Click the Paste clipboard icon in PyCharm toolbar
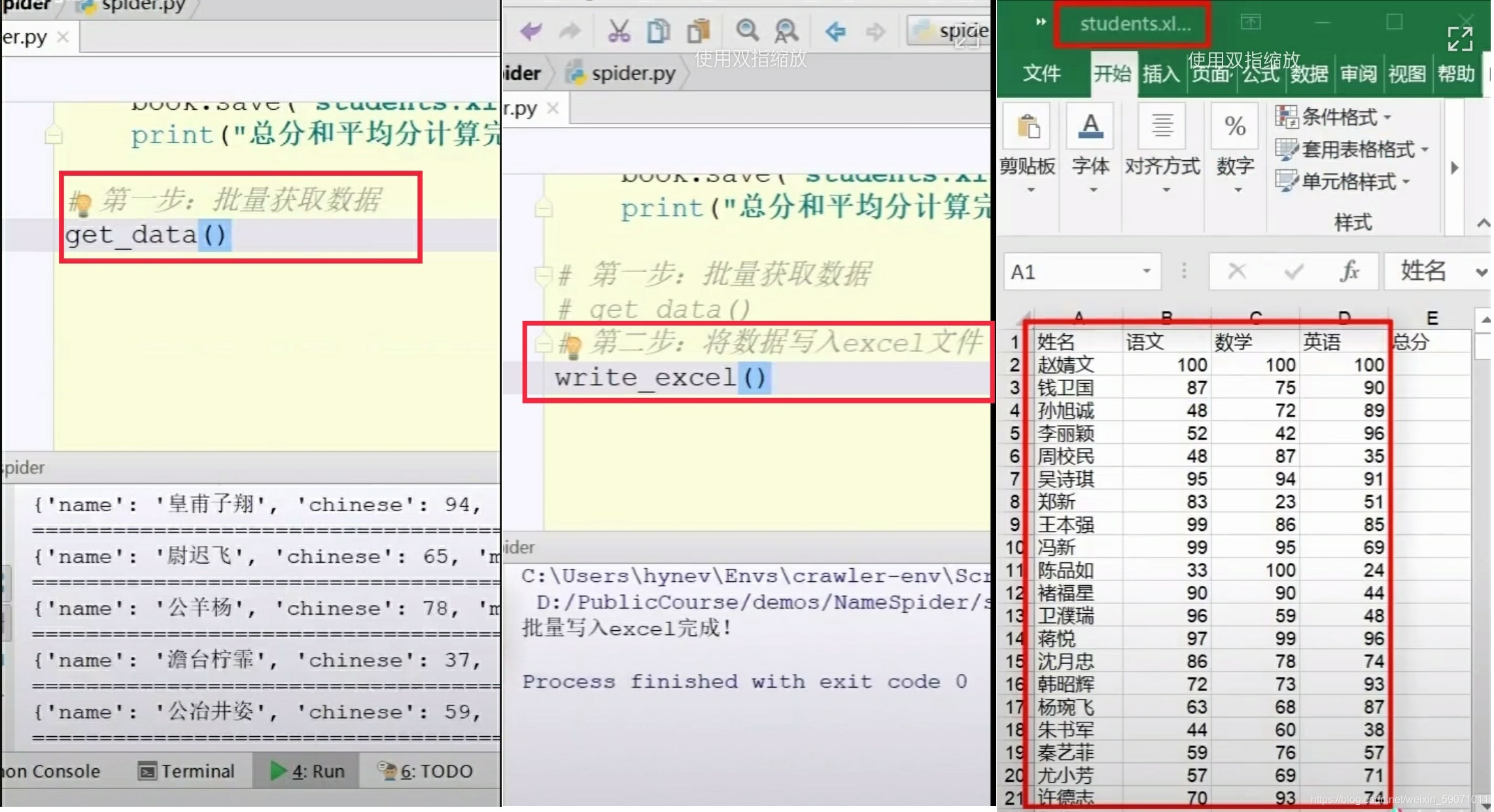The image size is (1494, 812). 699,31
